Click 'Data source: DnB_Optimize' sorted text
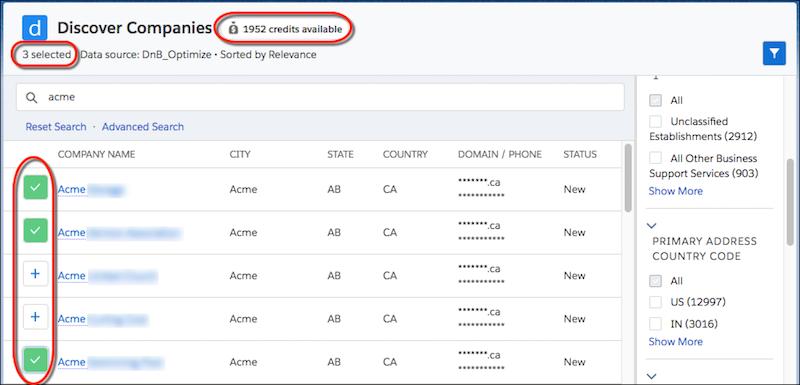This screenshot has height=385, width=800. (x=145, y=55)
